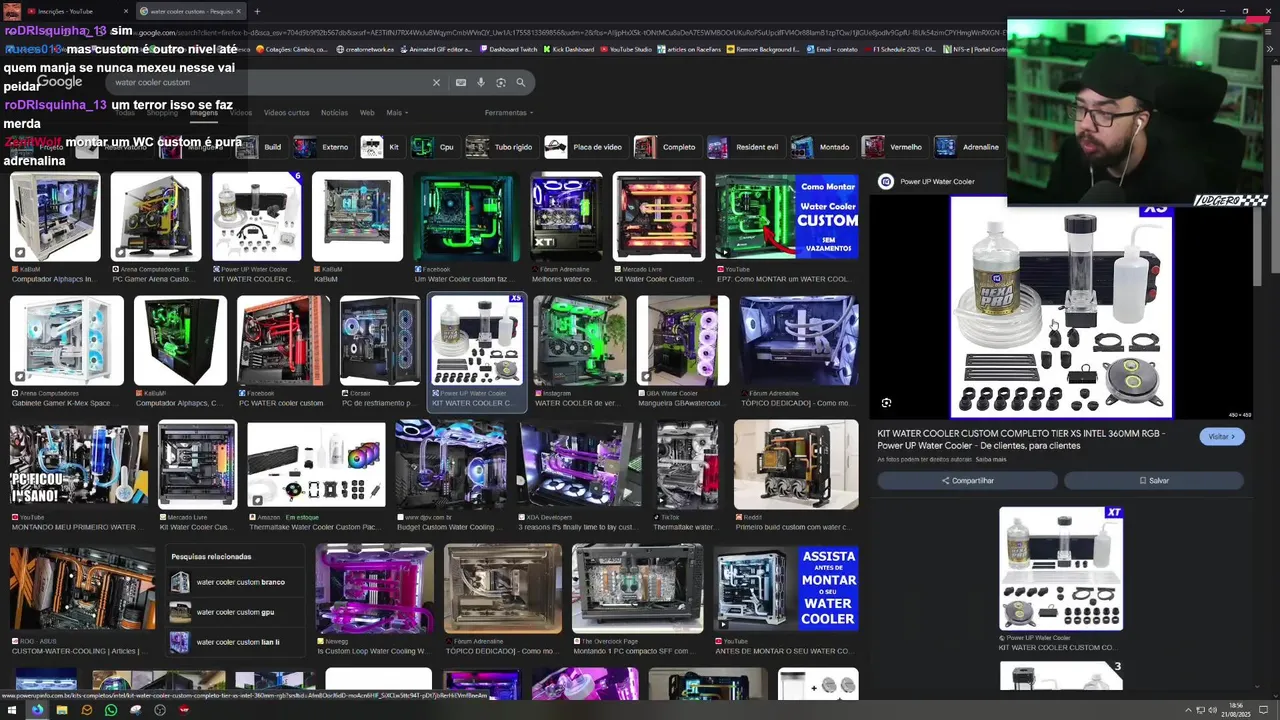Open YouTube Studio bookmark
The image size is (1280, 720).
(626, 49)
